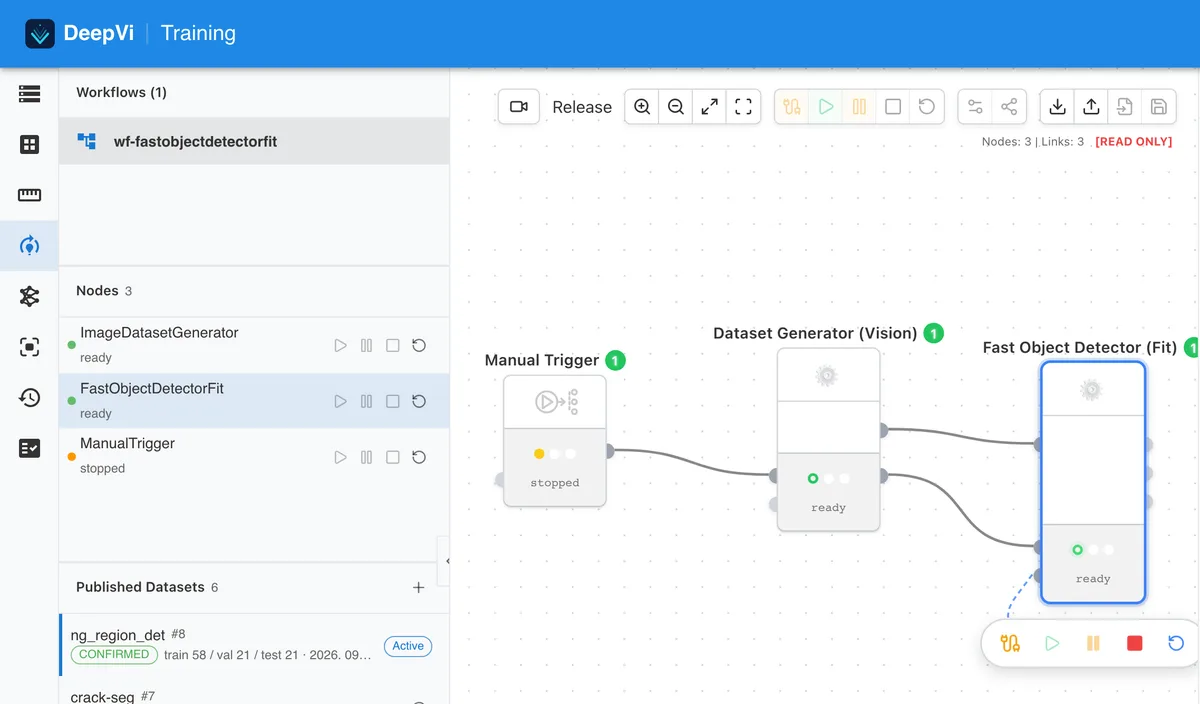The width and height of the screenshot is (1200, 704).
Task: Click the Active badge on ng_region_det
Action: click(408, 646)
